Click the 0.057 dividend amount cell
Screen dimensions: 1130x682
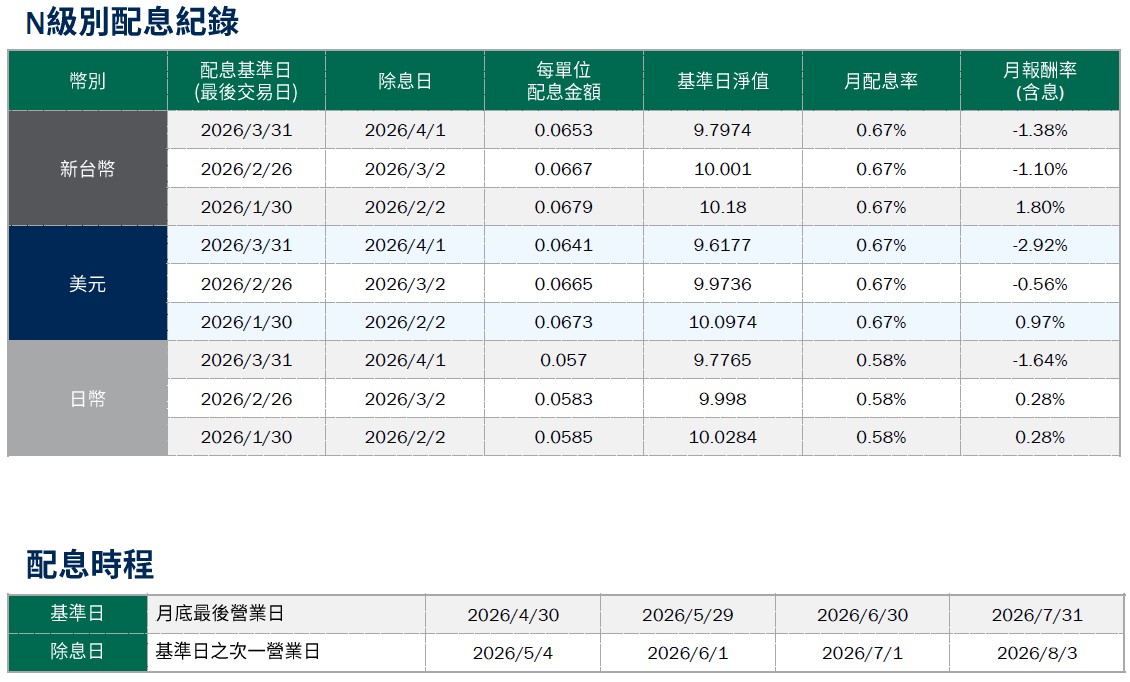[563, 360]
